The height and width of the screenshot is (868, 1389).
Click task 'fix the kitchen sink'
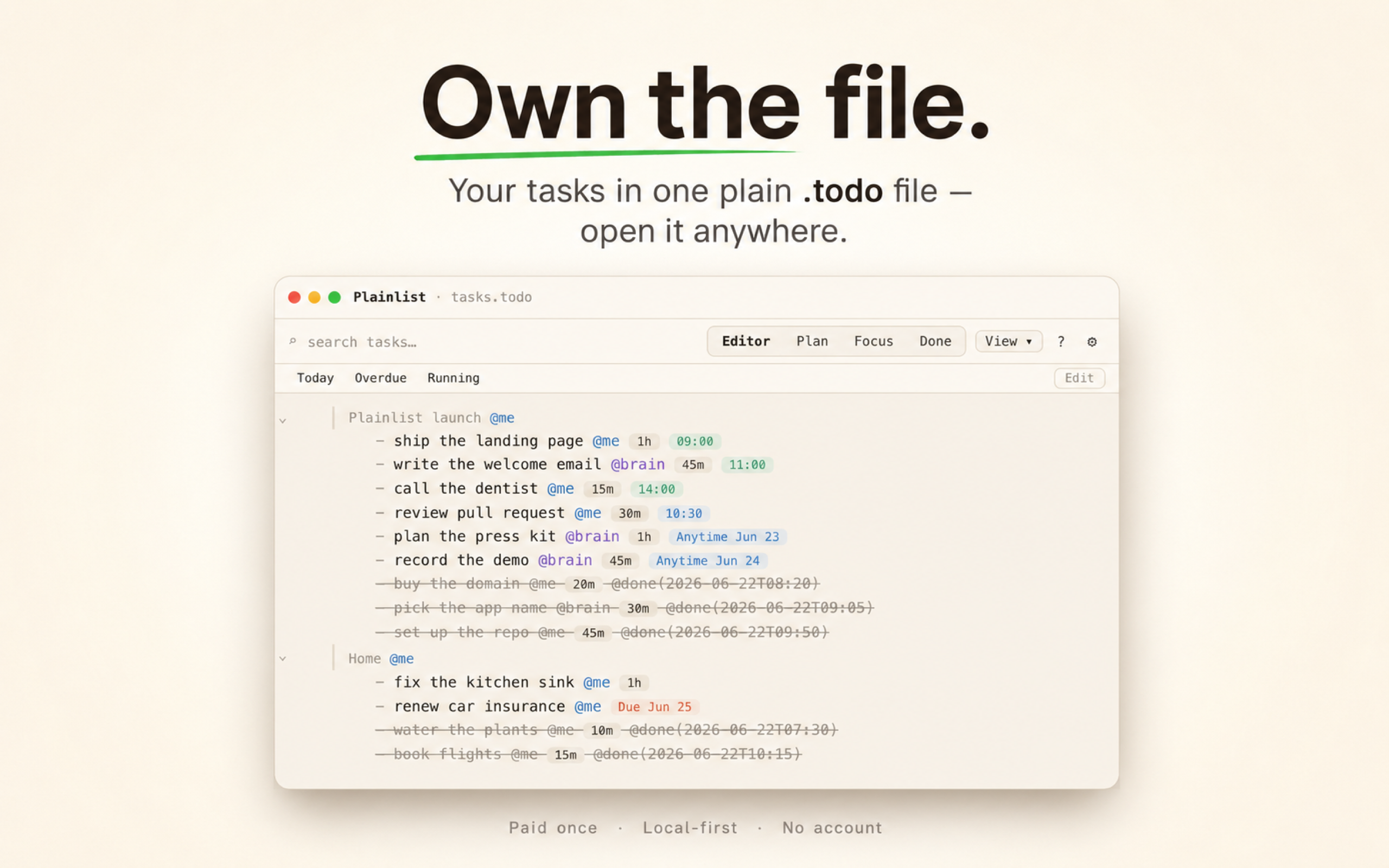point(483,682)
